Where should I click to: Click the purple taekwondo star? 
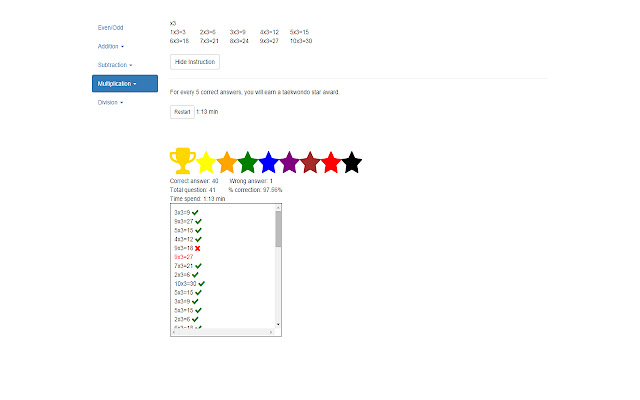[x=289, y=162]
